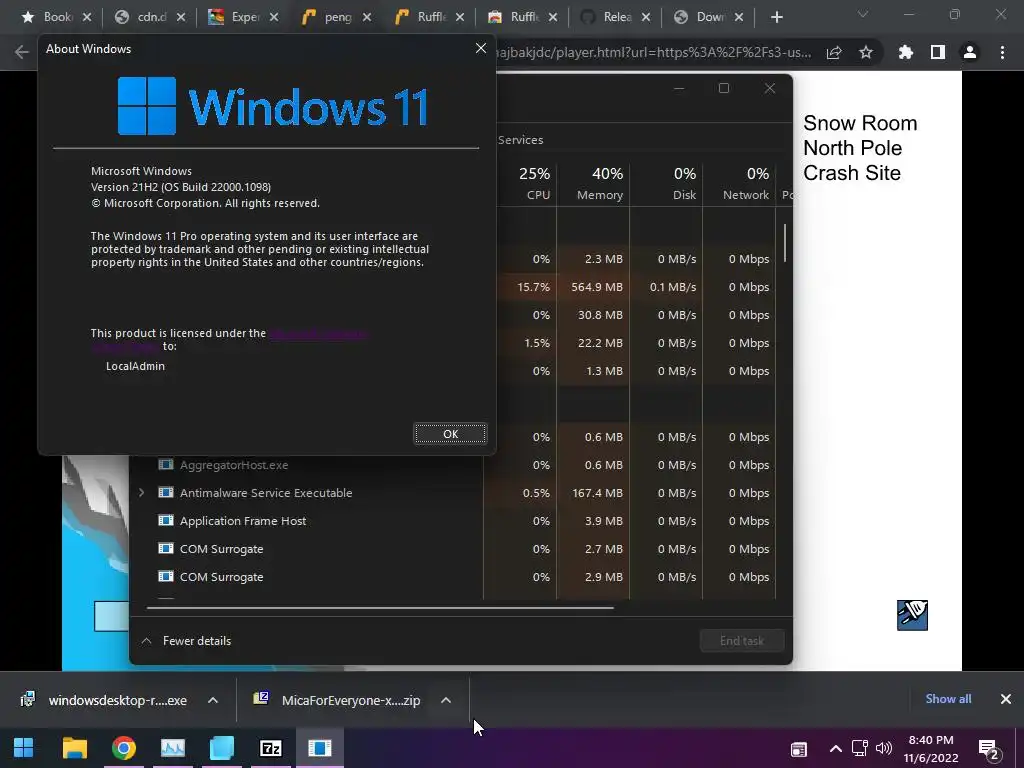This screenshot has height=768, width=1024.
Task: Click the North Pole text
Action: pos(852,148)
